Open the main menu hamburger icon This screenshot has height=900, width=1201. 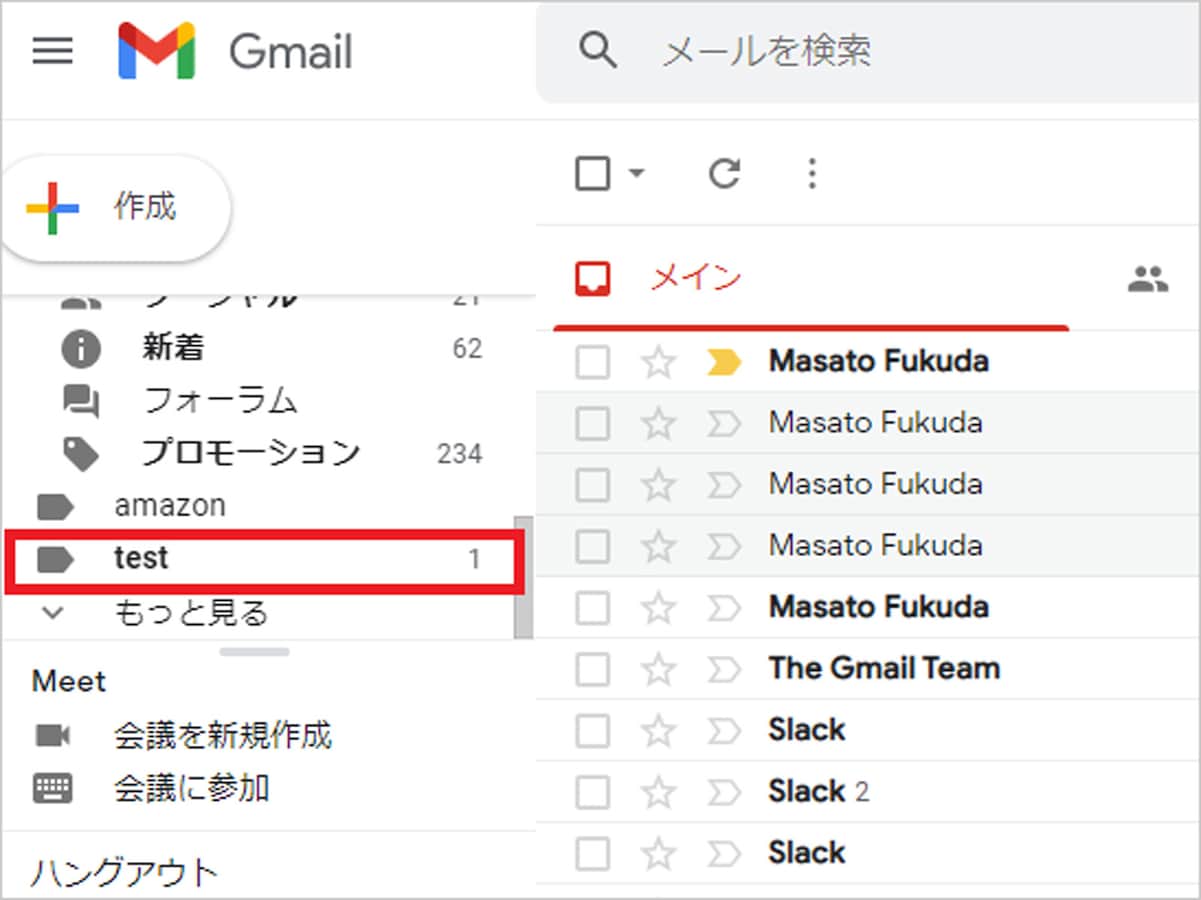pos(52,51)
